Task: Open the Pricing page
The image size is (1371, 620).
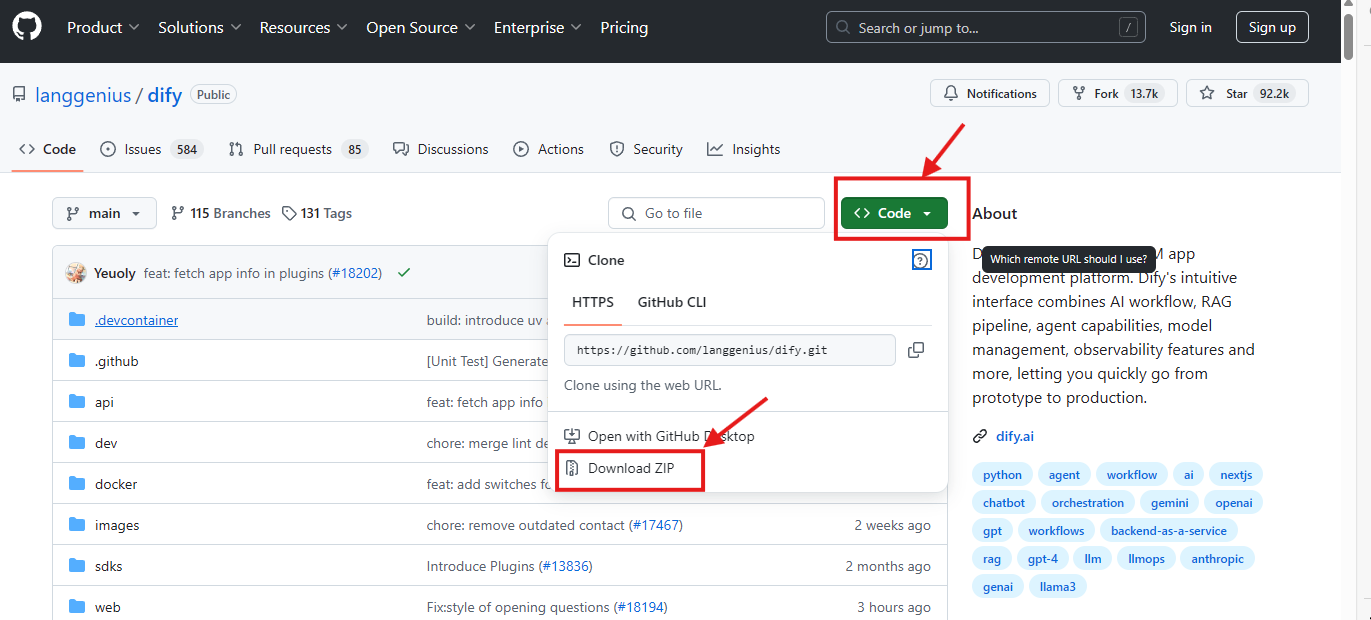Action: coord(624,28)
